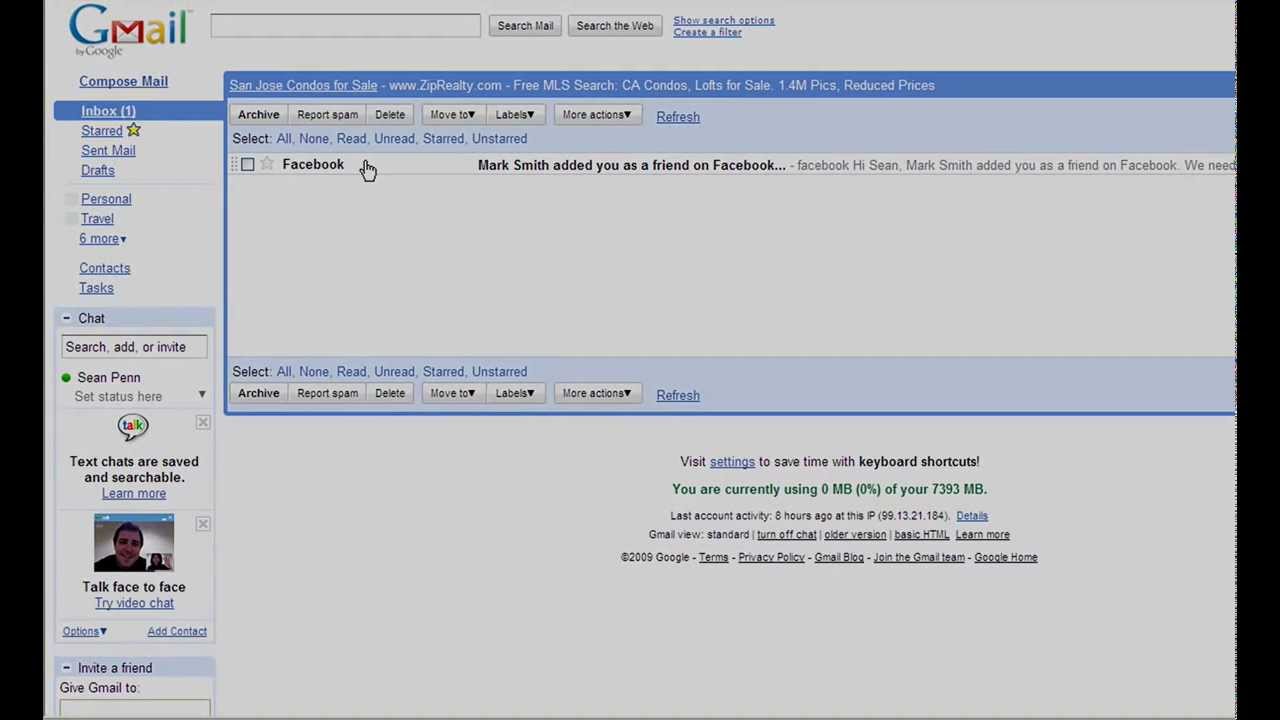The width and height of the screenshot is (1280, 720).
Task: Go to the Starred folder
Action: [102, 131]
